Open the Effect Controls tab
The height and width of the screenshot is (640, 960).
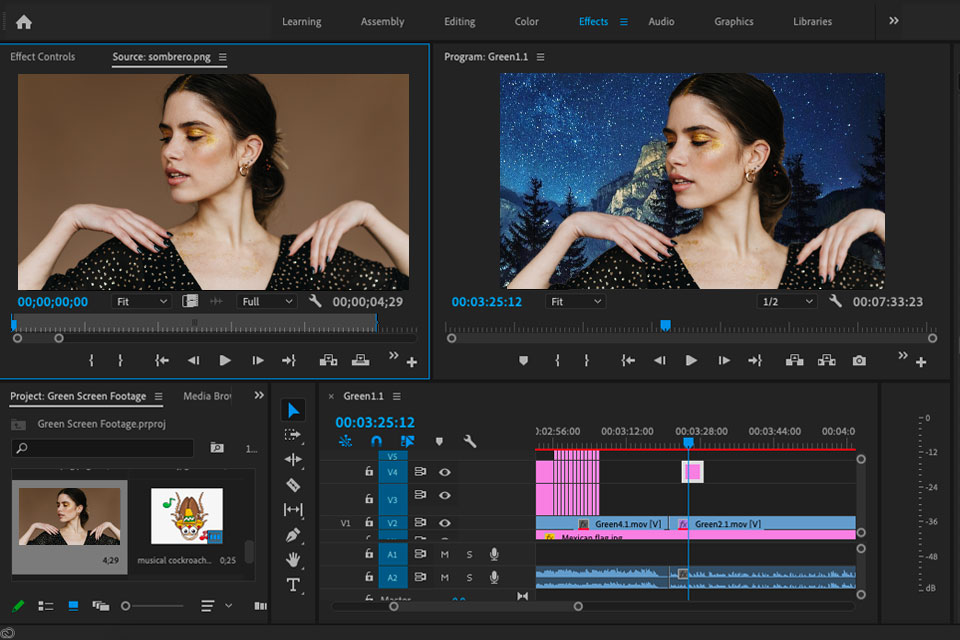pos(43,57)
